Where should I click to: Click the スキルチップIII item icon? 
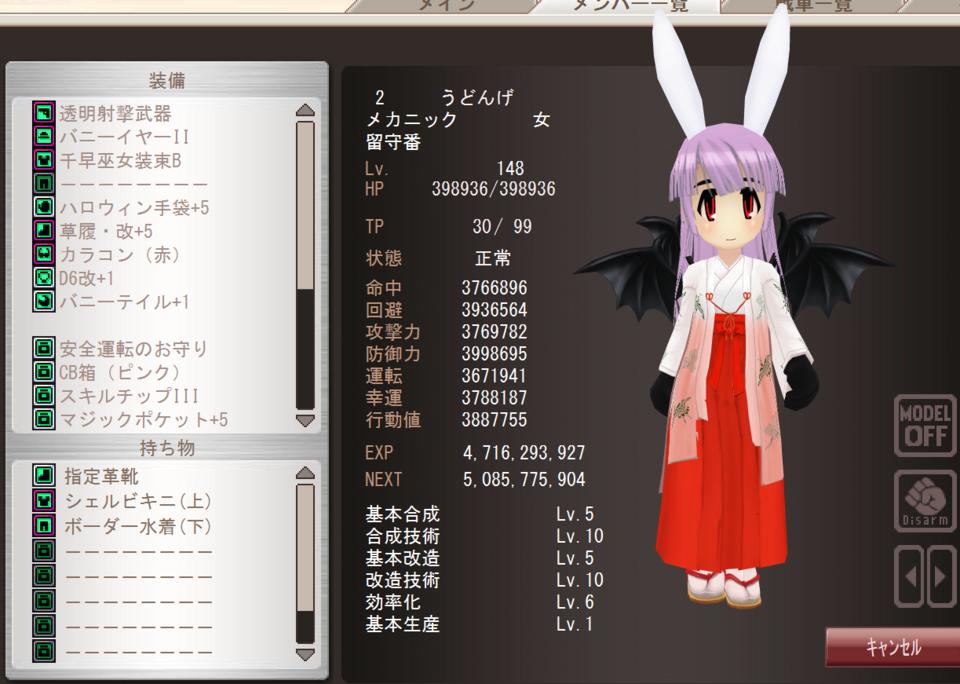pos(43,395)
